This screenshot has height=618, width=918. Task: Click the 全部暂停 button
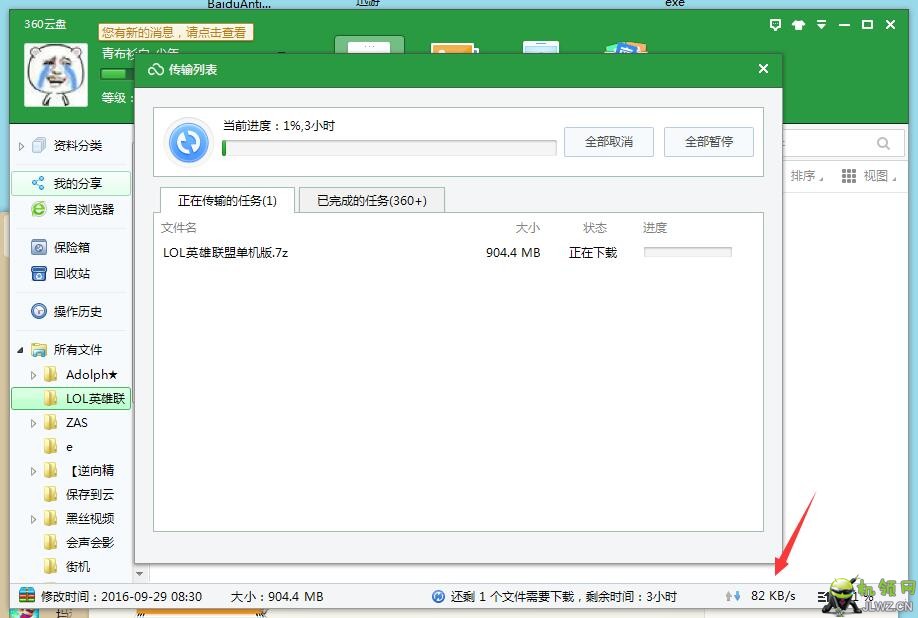point(708,142)
